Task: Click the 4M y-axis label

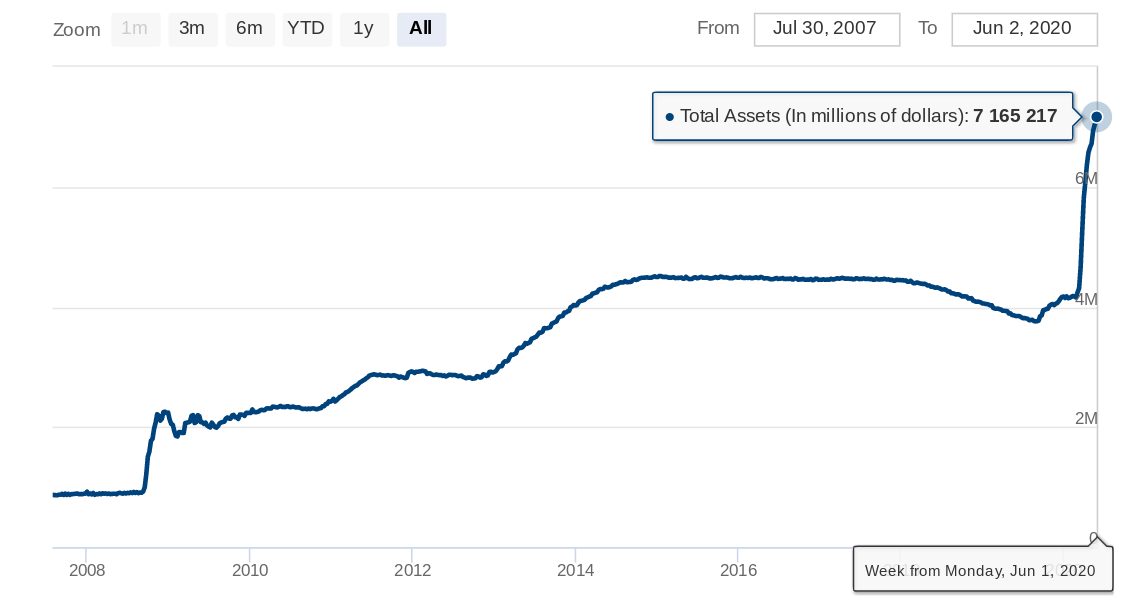Action: coord(1086,299)
